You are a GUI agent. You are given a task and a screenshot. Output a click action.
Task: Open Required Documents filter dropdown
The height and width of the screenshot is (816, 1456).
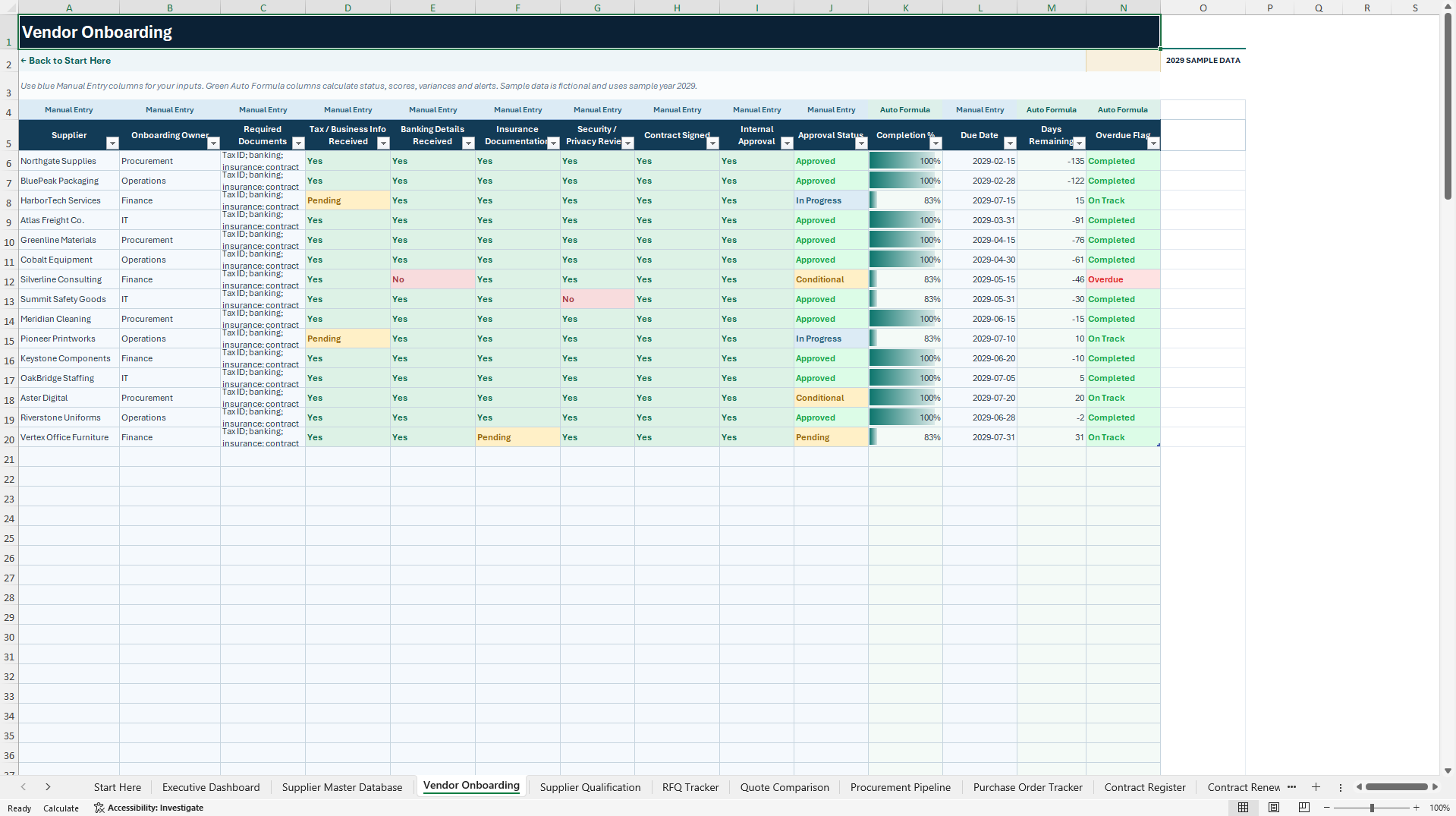click(x=298, y=143)
